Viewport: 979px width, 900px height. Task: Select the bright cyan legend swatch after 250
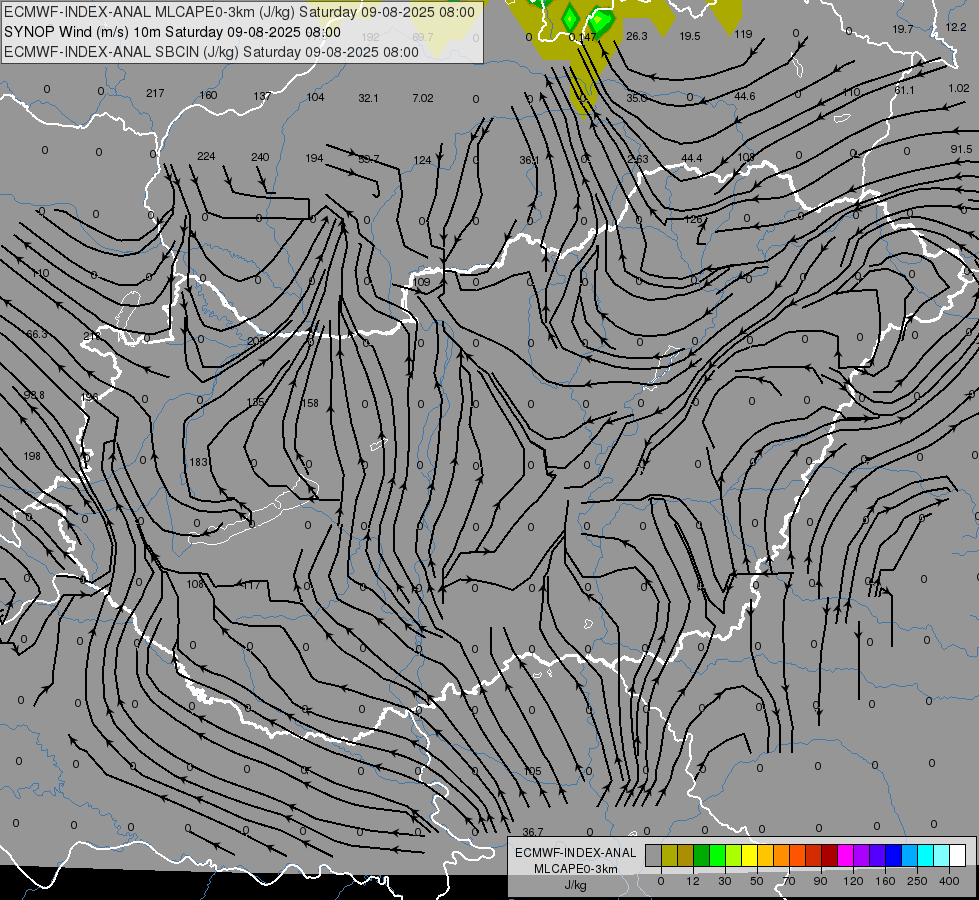925,856
